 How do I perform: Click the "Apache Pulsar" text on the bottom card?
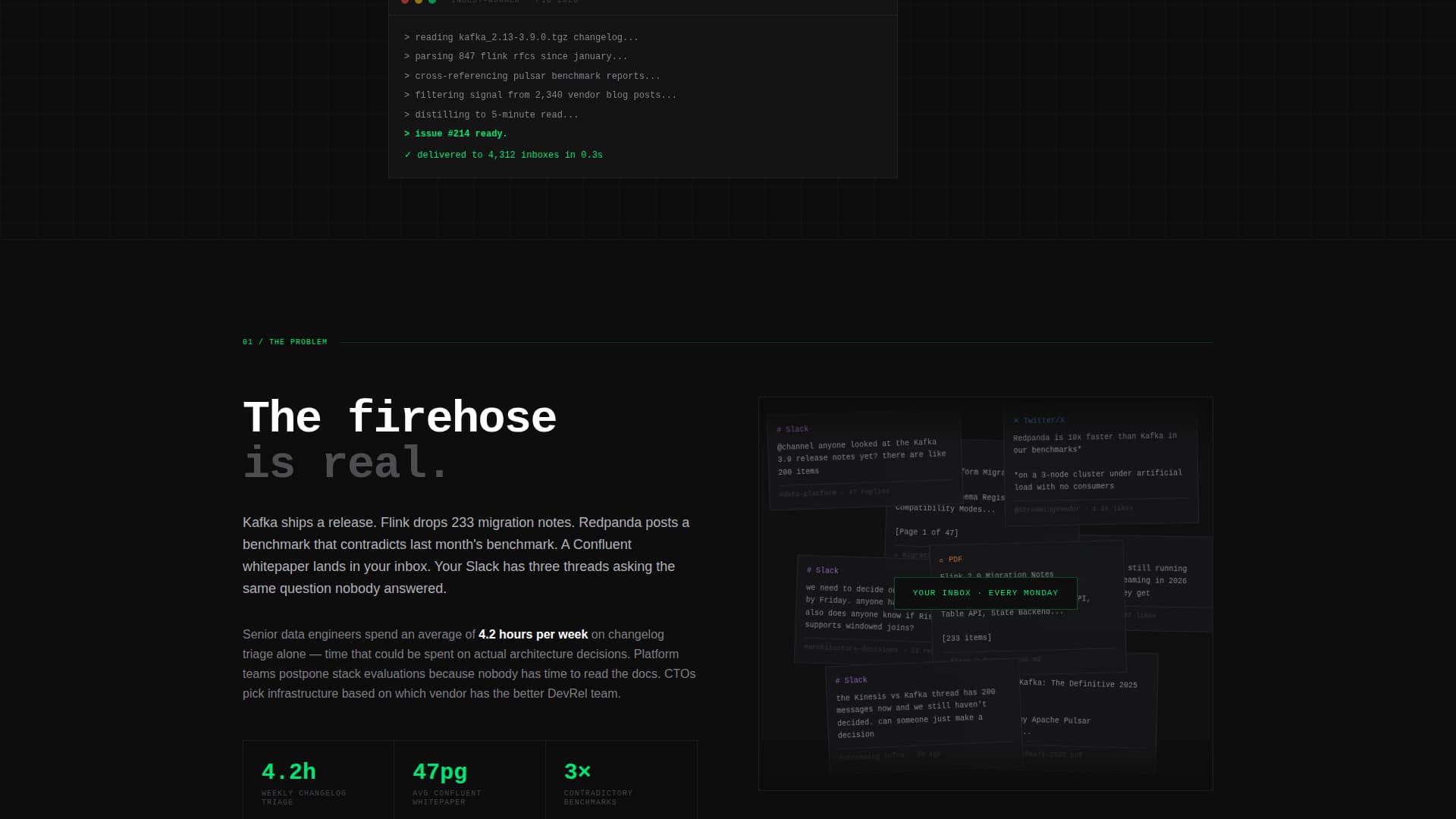click(1060, 720)
